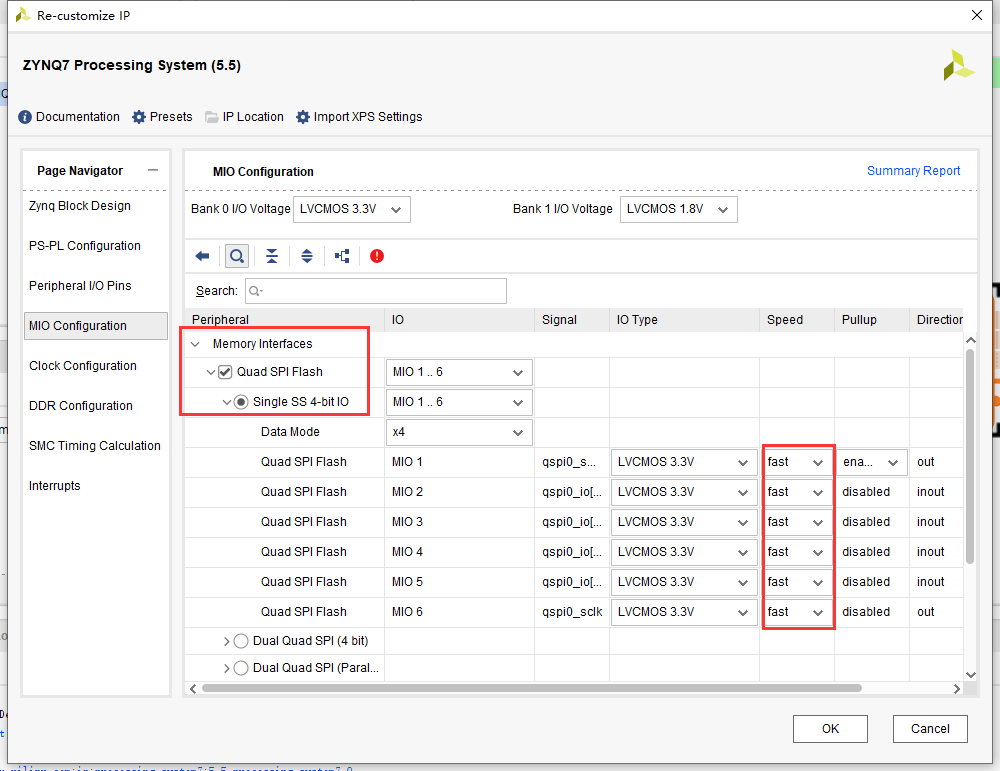Click the OK button
Image resolution: width=1000 pixels, height=771 pixels.
click(830, 729)
